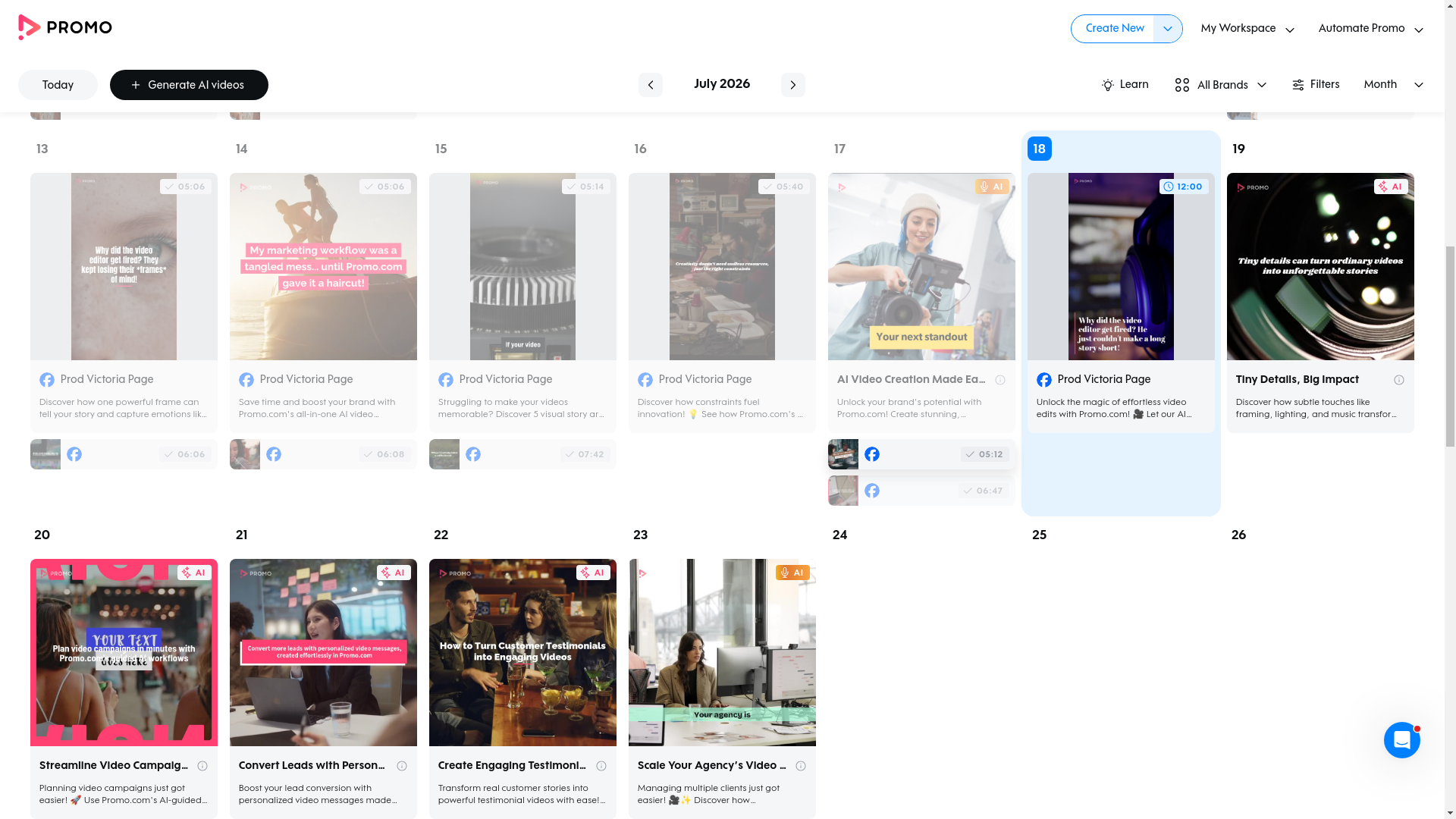The image size is (1456, 819).
Task: Change the Month view dropdown
Action: pos(1393,85)
